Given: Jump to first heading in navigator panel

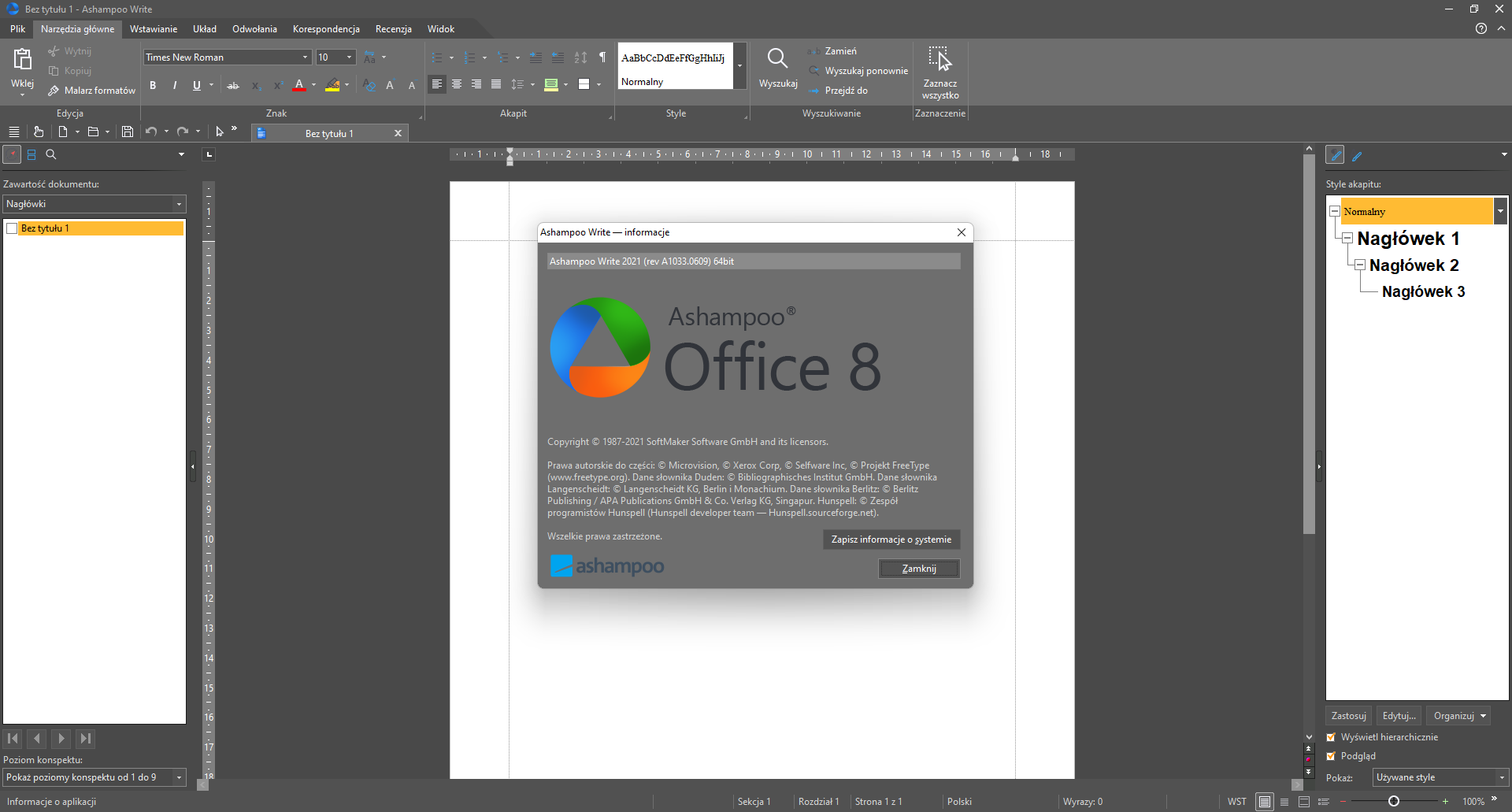Looking at the screenshot, I should (x=13, y=738).
